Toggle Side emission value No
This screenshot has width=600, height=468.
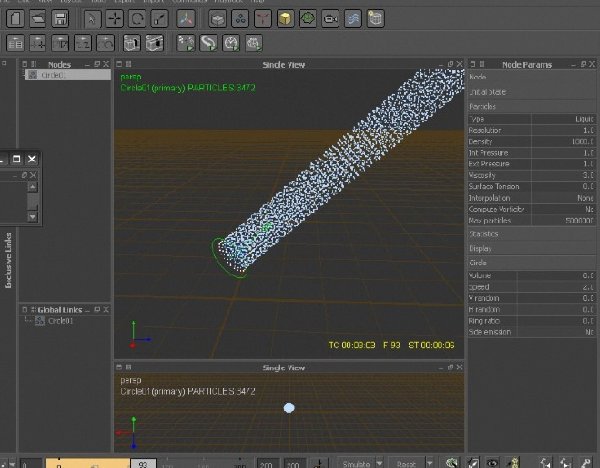tap(556, 332)
